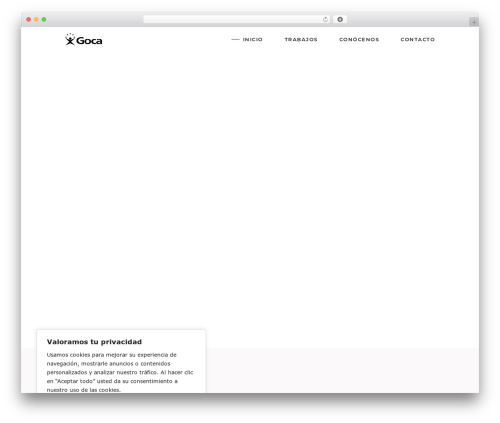Click the cookie text starting 'Usamos cookies para mejorar'
500x423 pixels.
click(x=120, y=372)
